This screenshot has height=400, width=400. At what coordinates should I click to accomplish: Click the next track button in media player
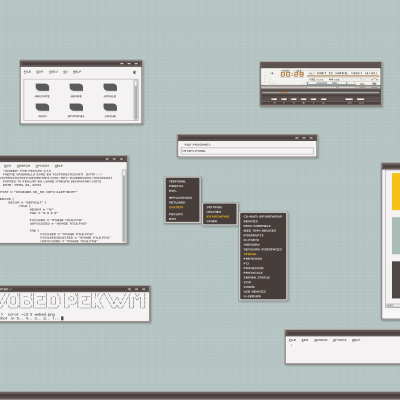click(x=313, y=99)
